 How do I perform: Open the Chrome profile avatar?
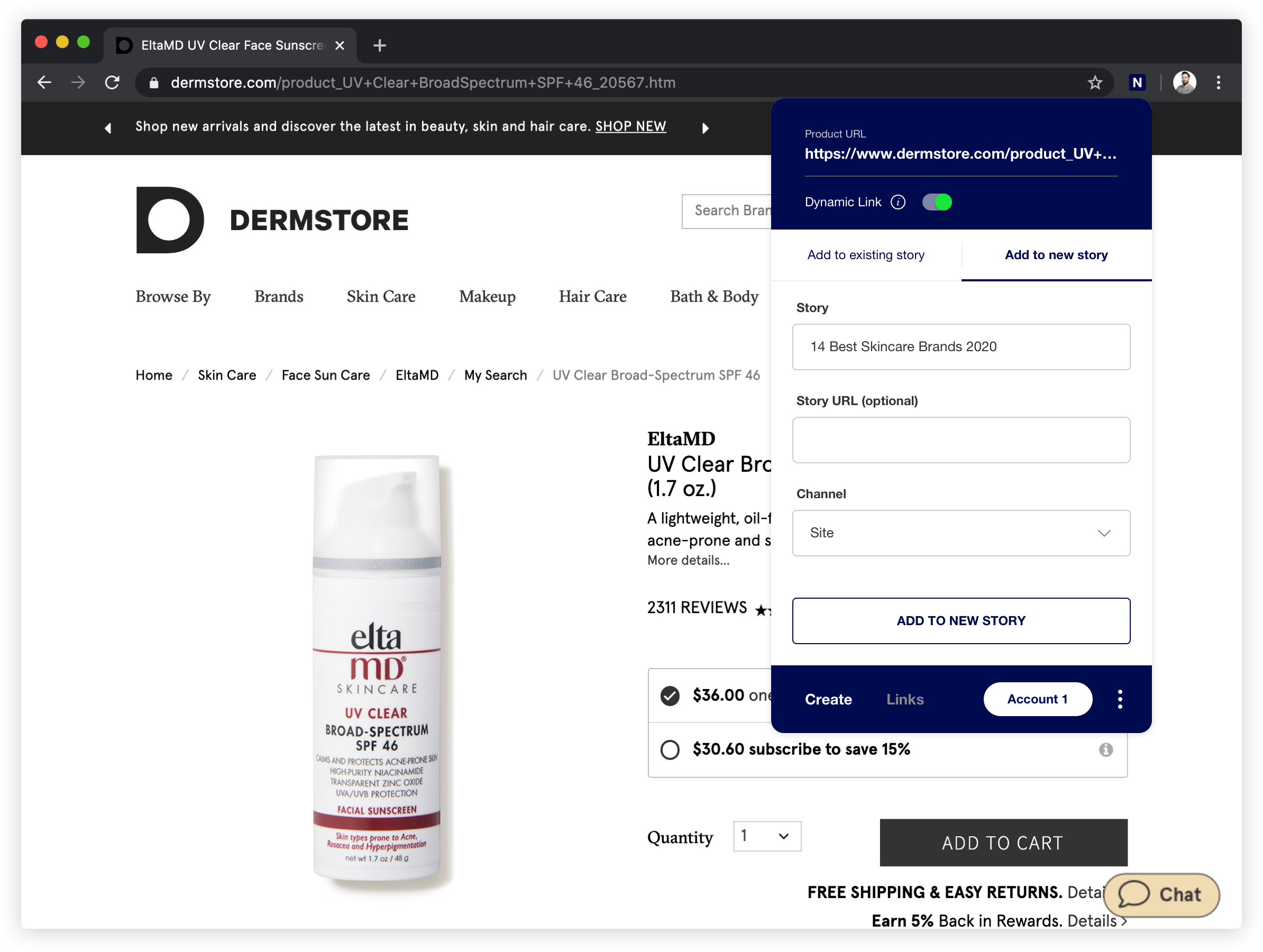1184,83
